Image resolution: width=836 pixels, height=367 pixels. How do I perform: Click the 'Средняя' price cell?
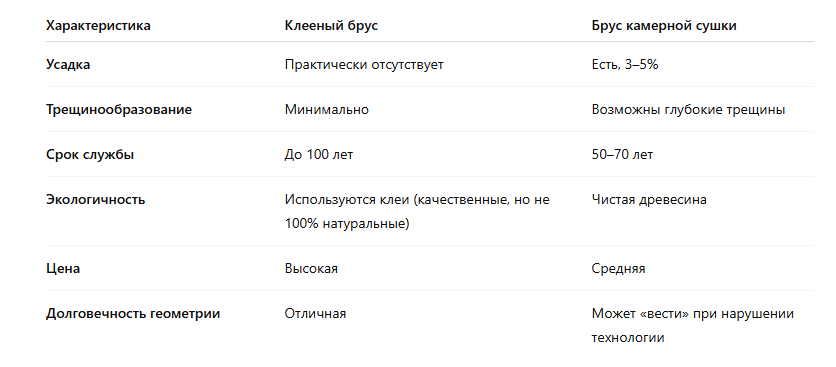[618, 268]
